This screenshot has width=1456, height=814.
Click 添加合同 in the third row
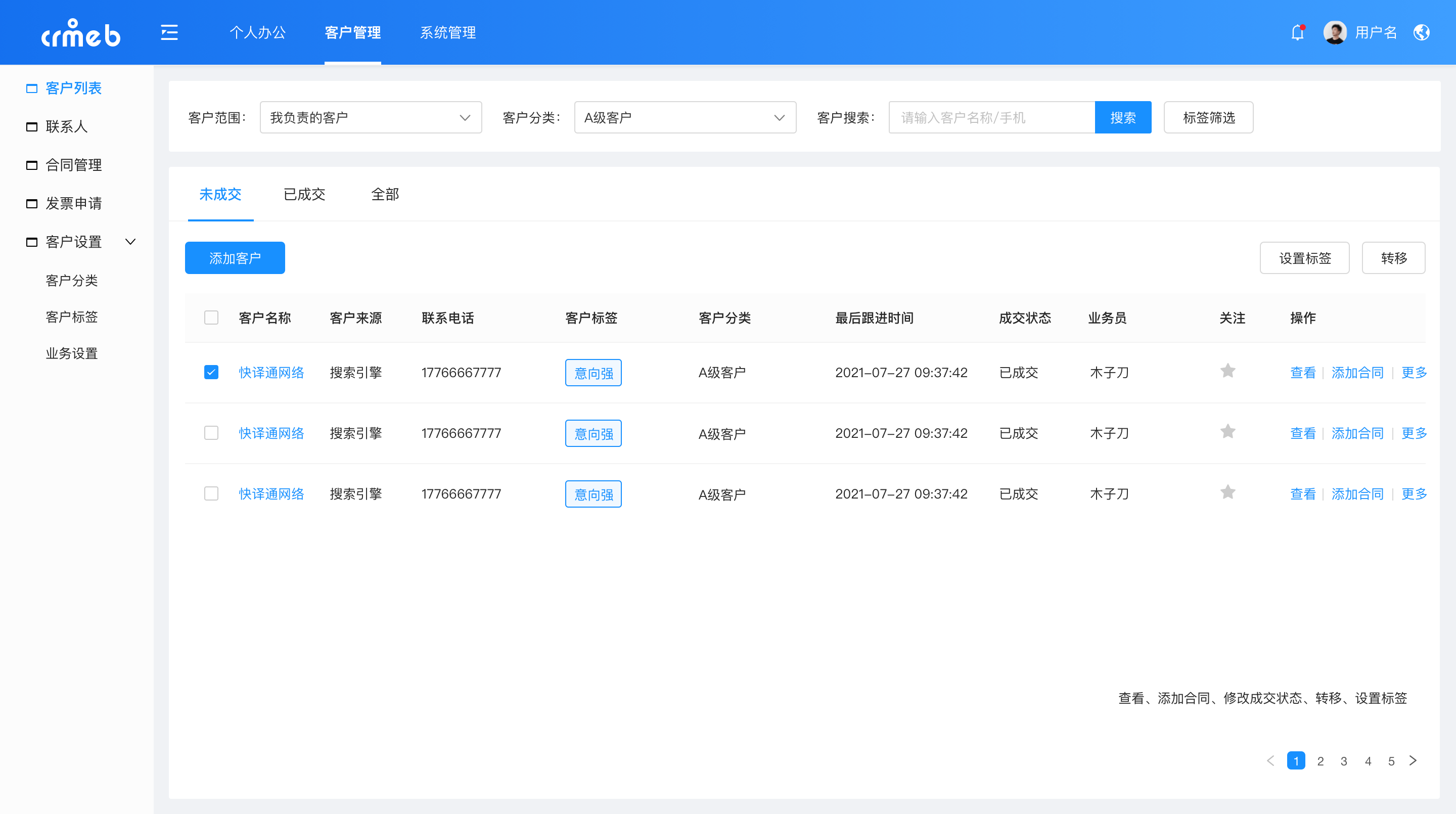pyautogui.click(x=1357, y=493)
